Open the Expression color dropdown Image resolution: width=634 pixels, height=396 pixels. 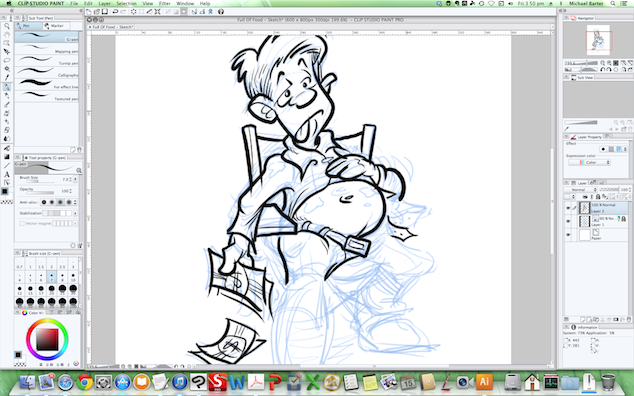click(x=589, y=162)
